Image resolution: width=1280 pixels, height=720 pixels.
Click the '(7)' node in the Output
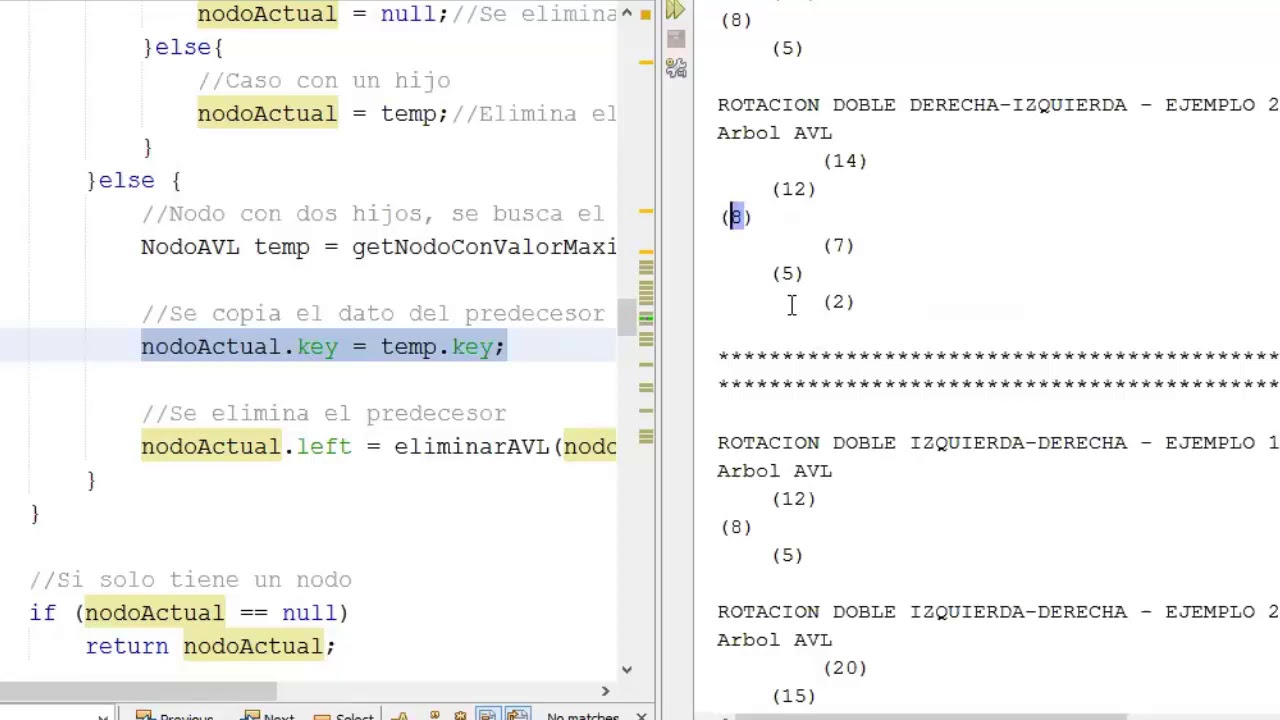tap(839, 245)
